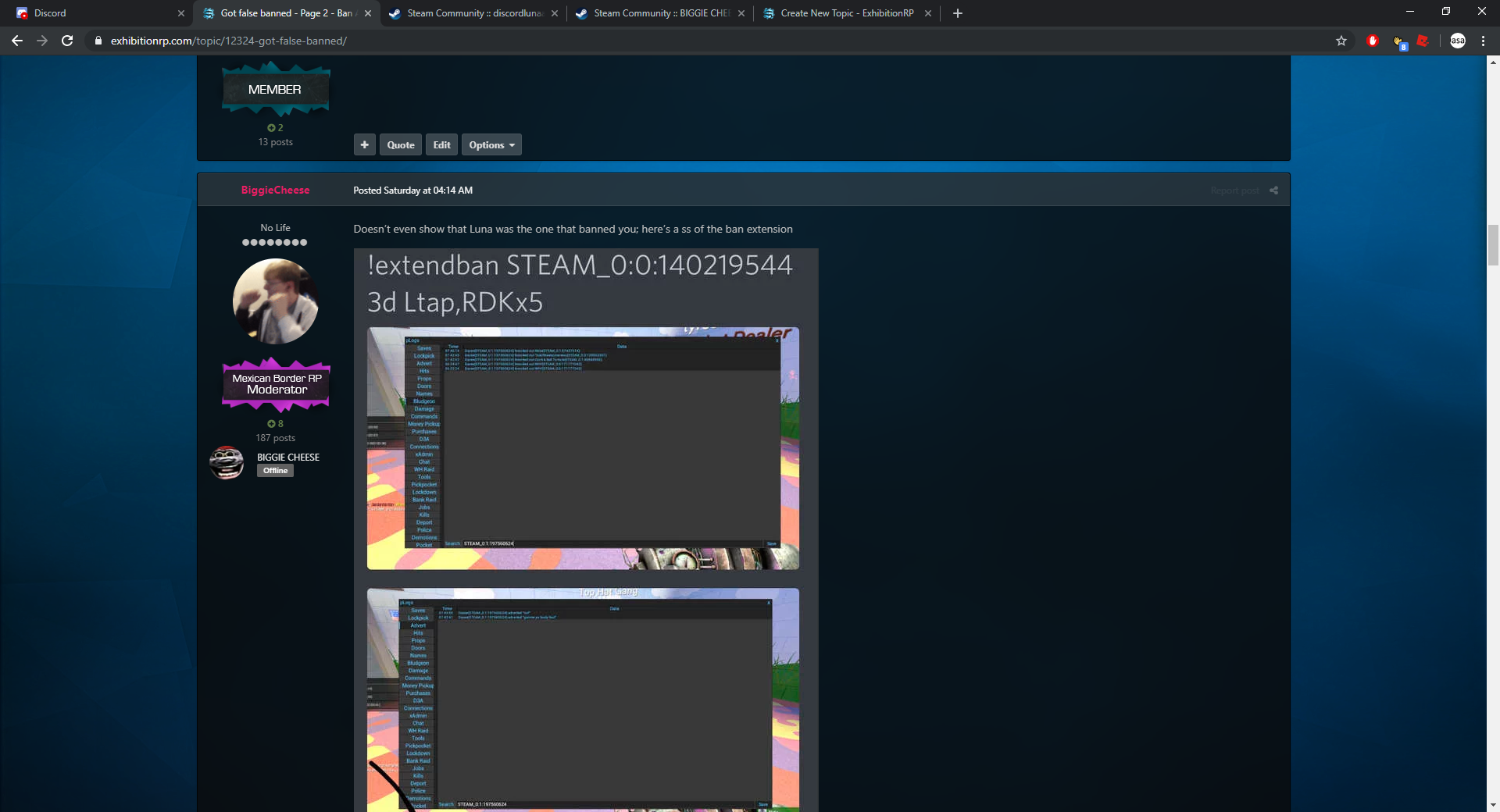Open the red hand blocker extension

coord(1373,41)
